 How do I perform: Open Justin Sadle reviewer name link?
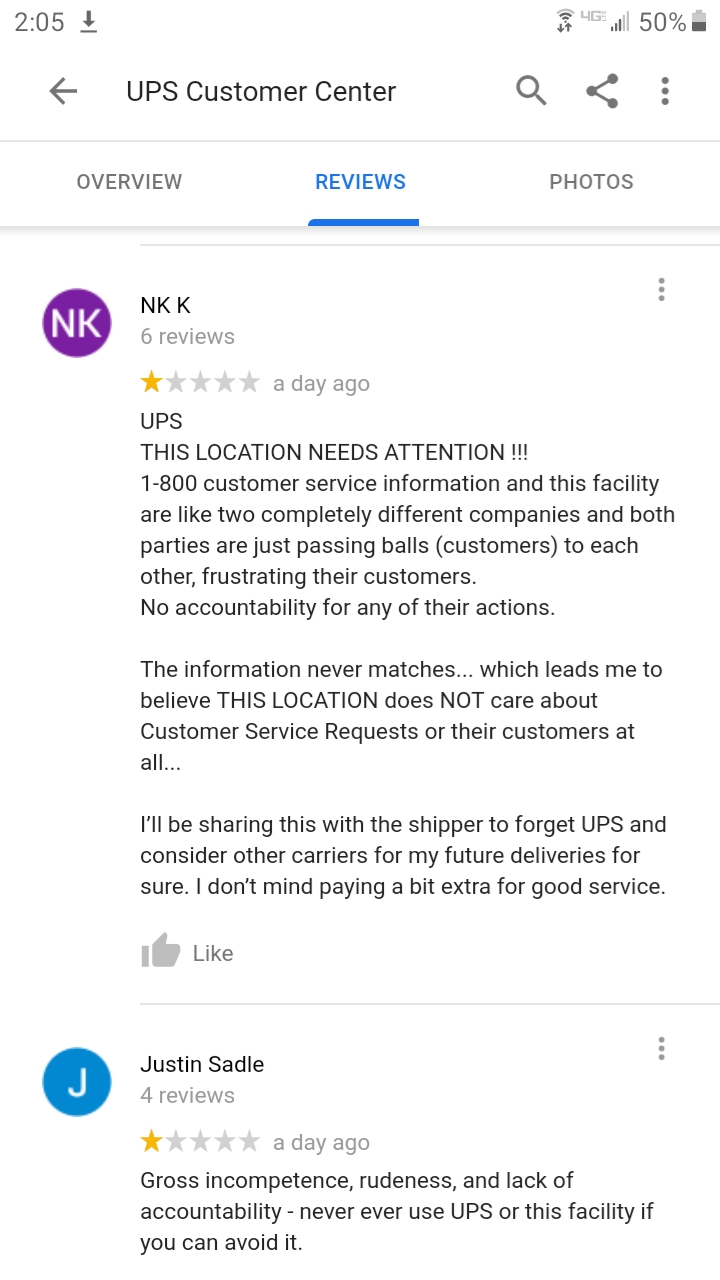pos(202,1064)
